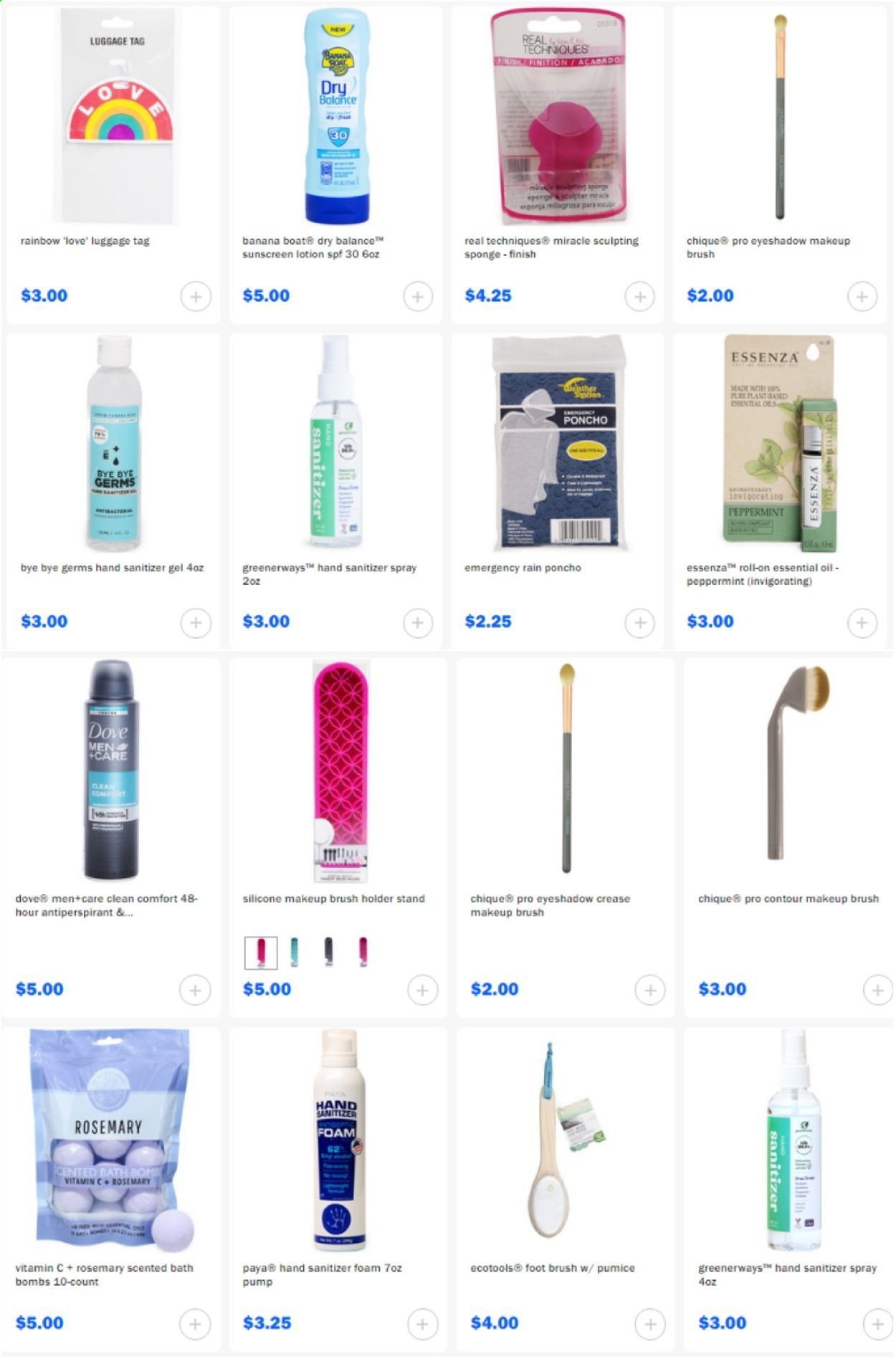Screen dimensions: 896x1359
Task: Add Real Techniques sculpting sponge to cart
Action: pyautogui.click(x=640, y=296)
